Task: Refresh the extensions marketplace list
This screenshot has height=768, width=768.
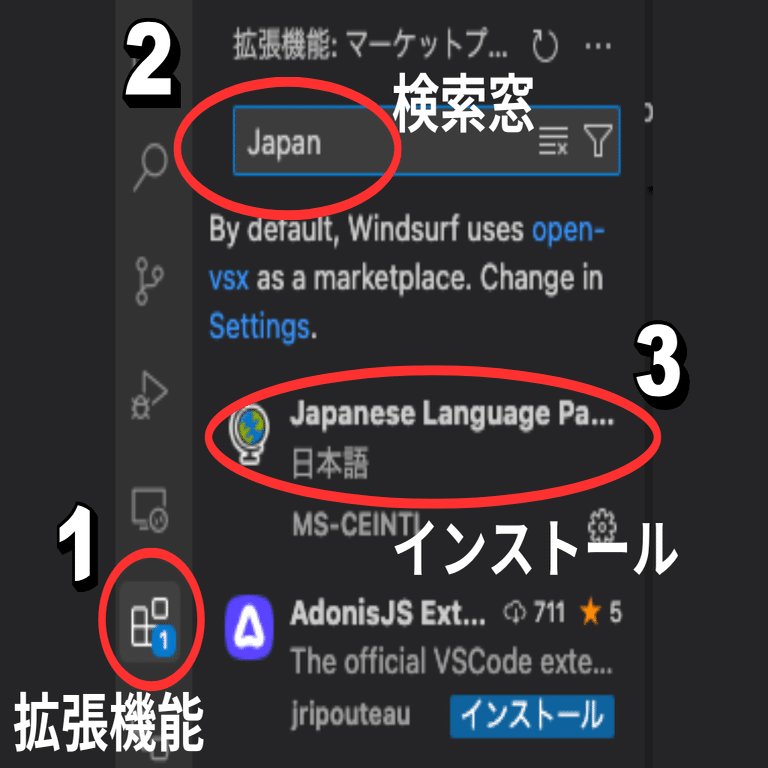Action: [545, 46]
